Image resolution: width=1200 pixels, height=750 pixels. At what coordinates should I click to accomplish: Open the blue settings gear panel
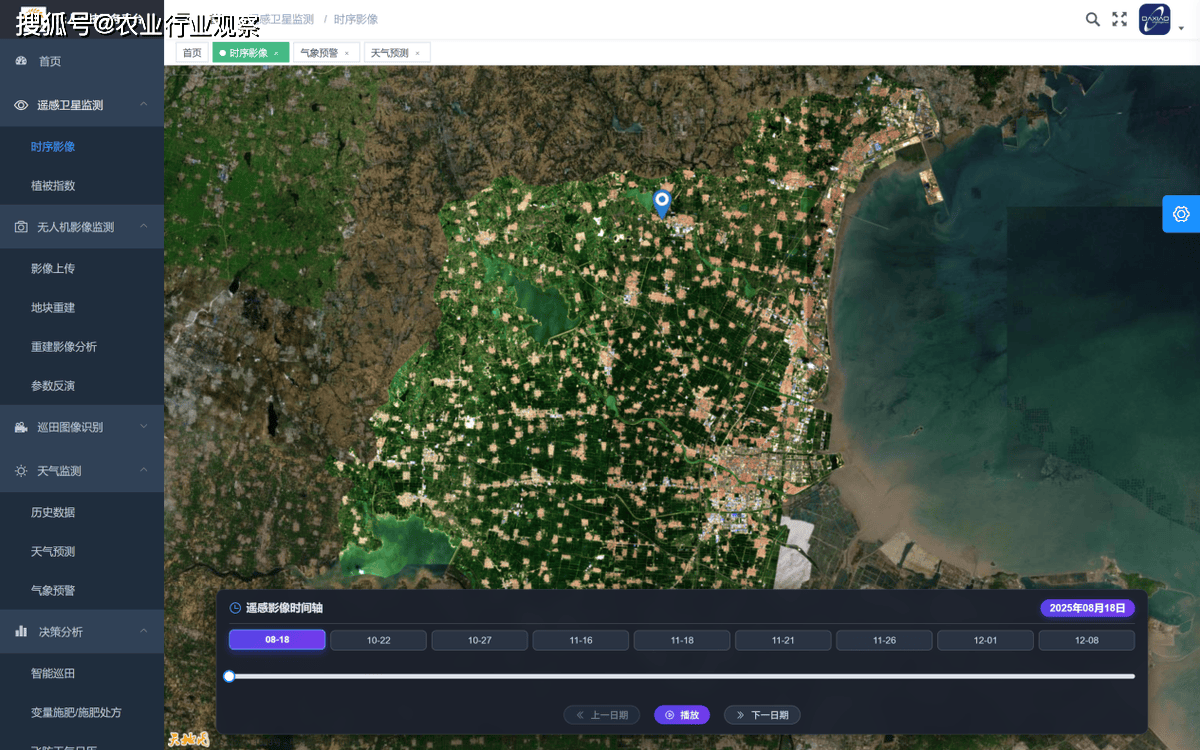pyautogui.click(x=1181, y=214)
